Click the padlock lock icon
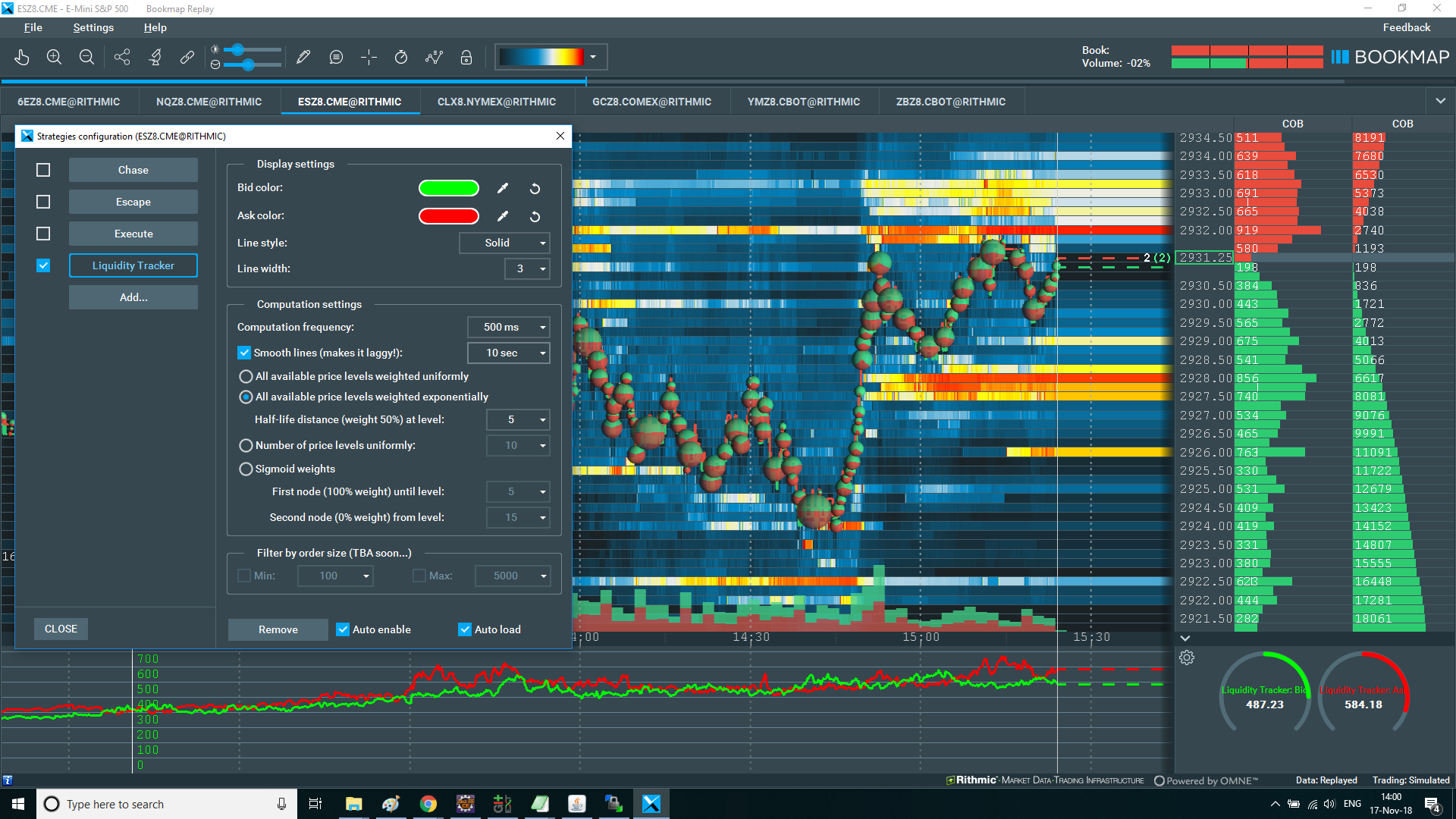The image size is (1456, 819). click(x=466, y=58)
